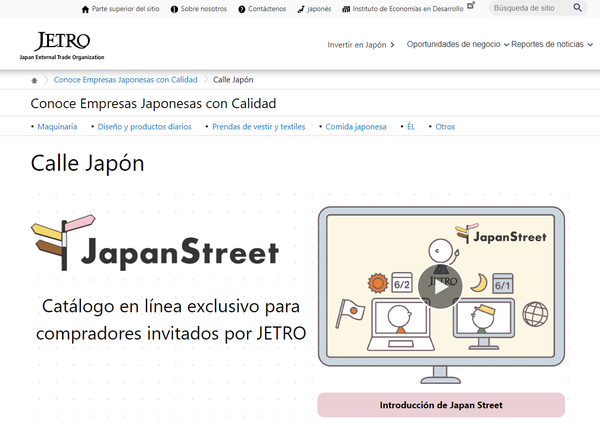Expand Oportunidades de negocio dropdown
This screenshot has width=600, height=431.
coord(458,44)
